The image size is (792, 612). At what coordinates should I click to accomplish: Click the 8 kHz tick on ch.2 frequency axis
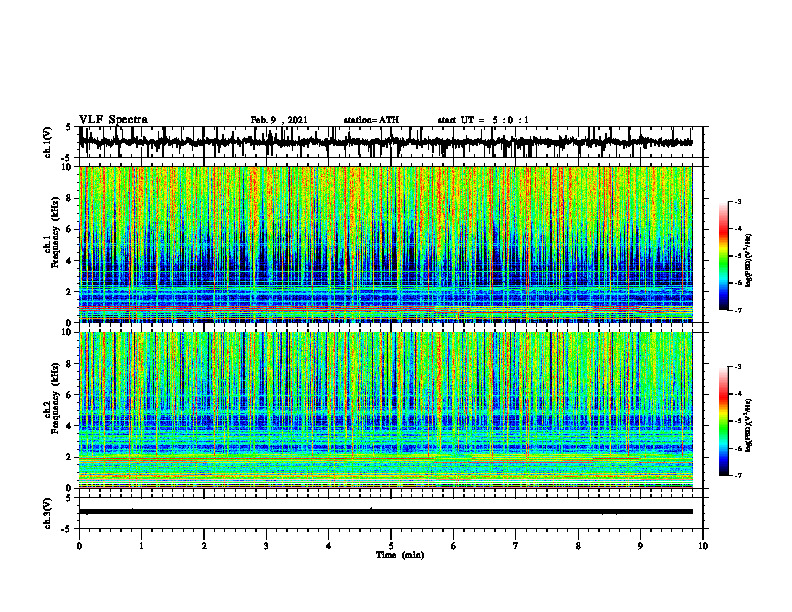click(x=71, y=364)
